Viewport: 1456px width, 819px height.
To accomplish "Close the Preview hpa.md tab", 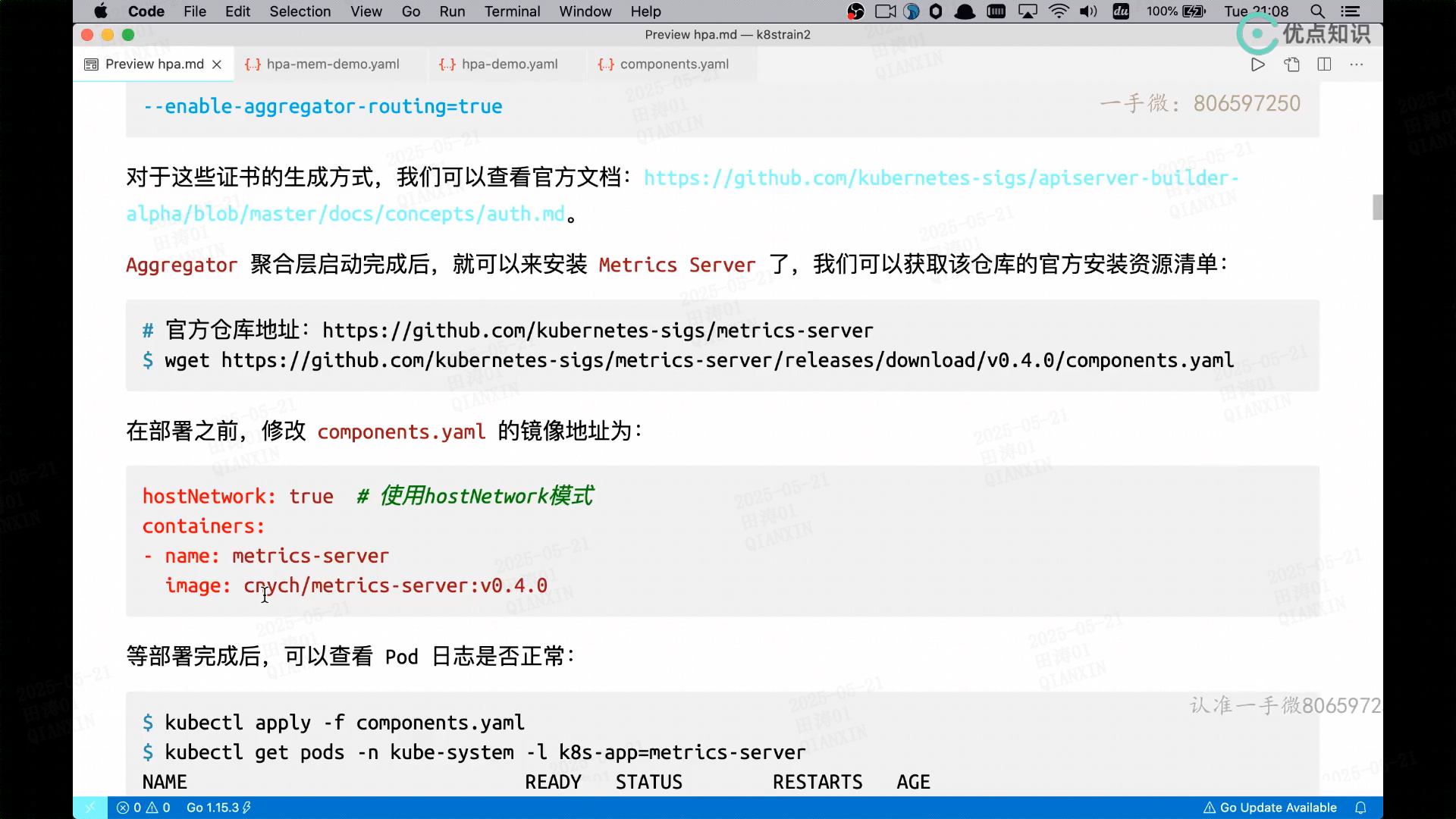I will click(x=217, y=64).
